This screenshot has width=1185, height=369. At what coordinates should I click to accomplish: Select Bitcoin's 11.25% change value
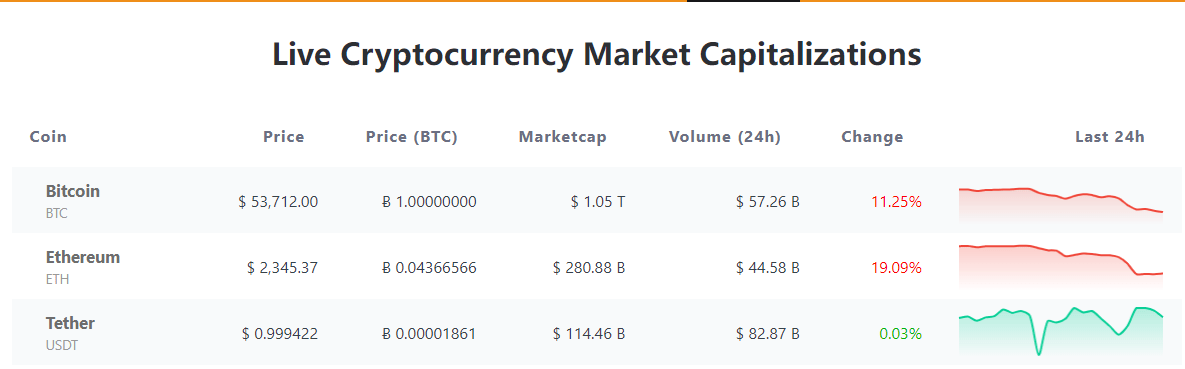click(896, 202)
